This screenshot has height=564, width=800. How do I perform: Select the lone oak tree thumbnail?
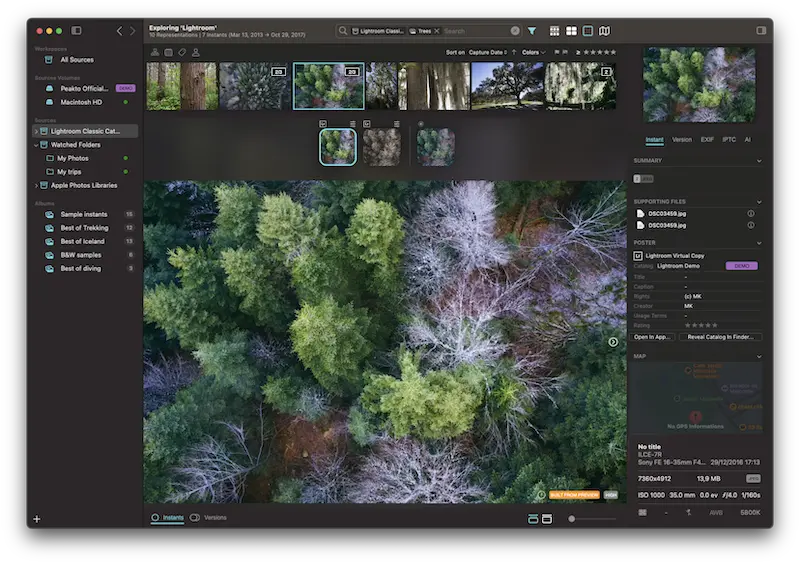507,86
